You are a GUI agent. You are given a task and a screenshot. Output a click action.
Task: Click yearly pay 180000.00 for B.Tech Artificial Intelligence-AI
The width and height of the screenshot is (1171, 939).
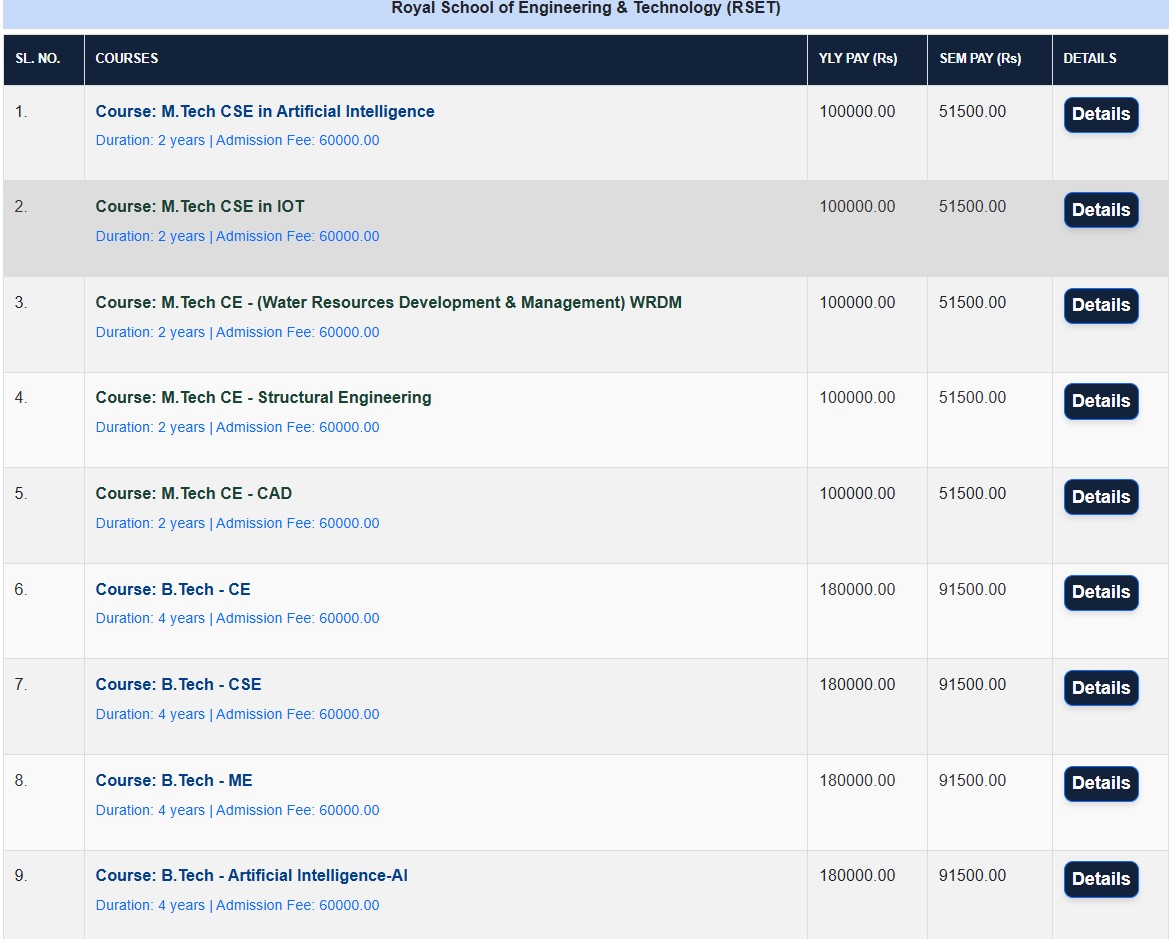[x=857, y=876]
